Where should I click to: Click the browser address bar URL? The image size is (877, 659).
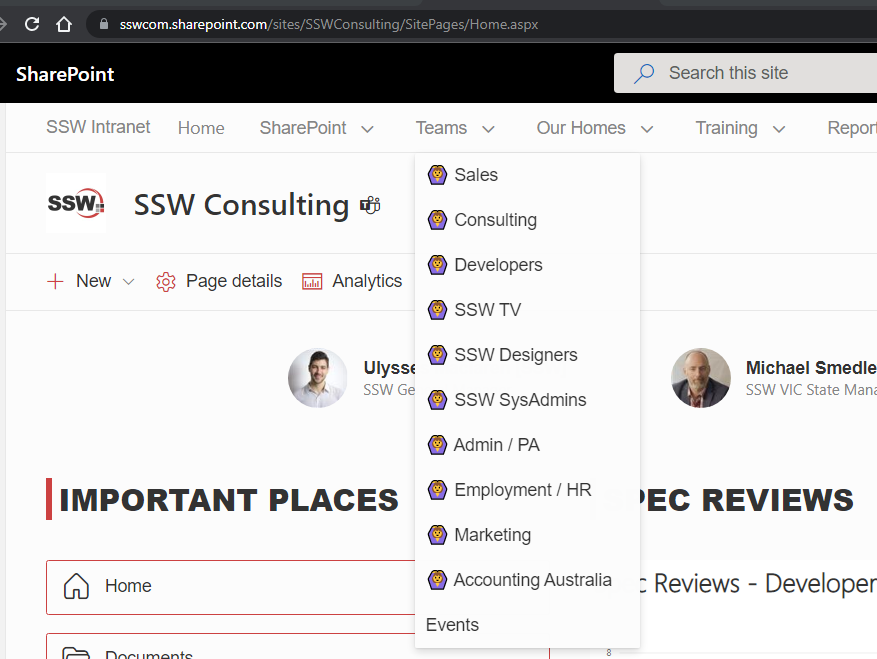click(329, 25)
